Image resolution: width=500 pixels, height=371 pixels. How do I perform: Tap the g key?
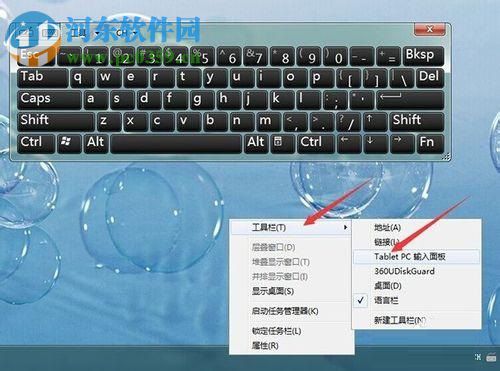[202, 100]
